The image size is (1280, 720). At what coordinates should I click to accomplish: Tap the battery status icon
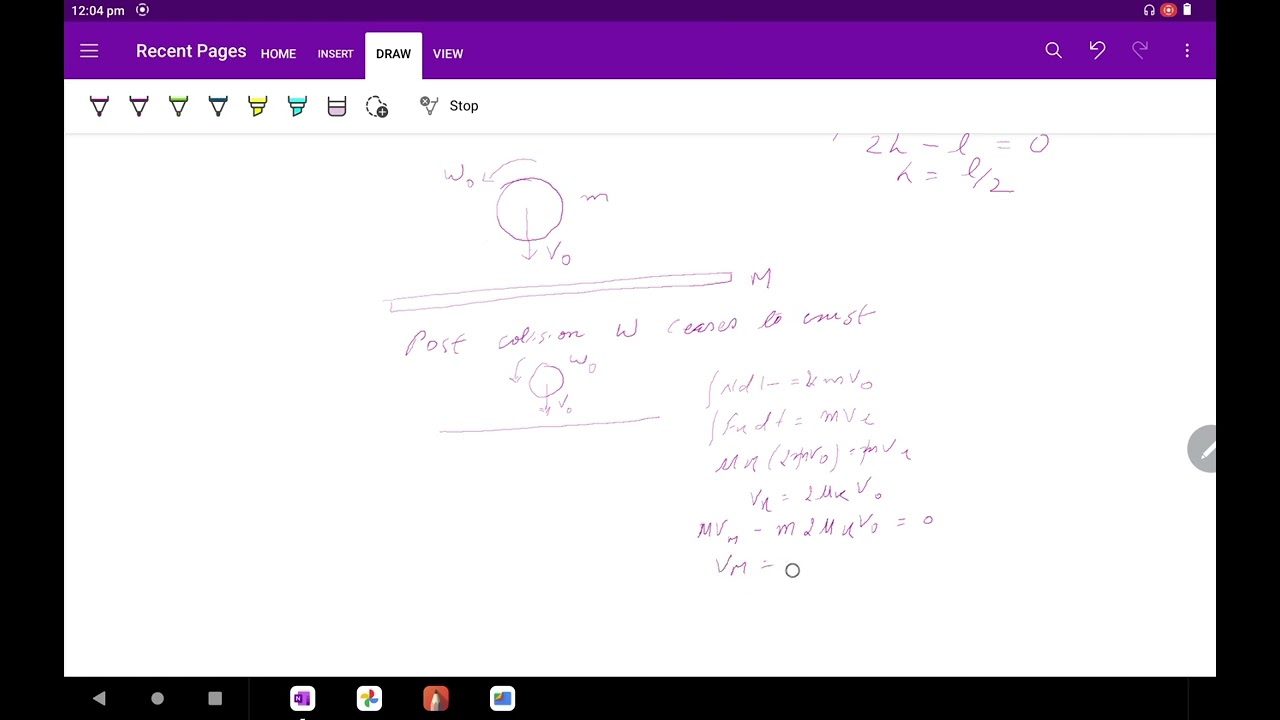pos(1187,10)
